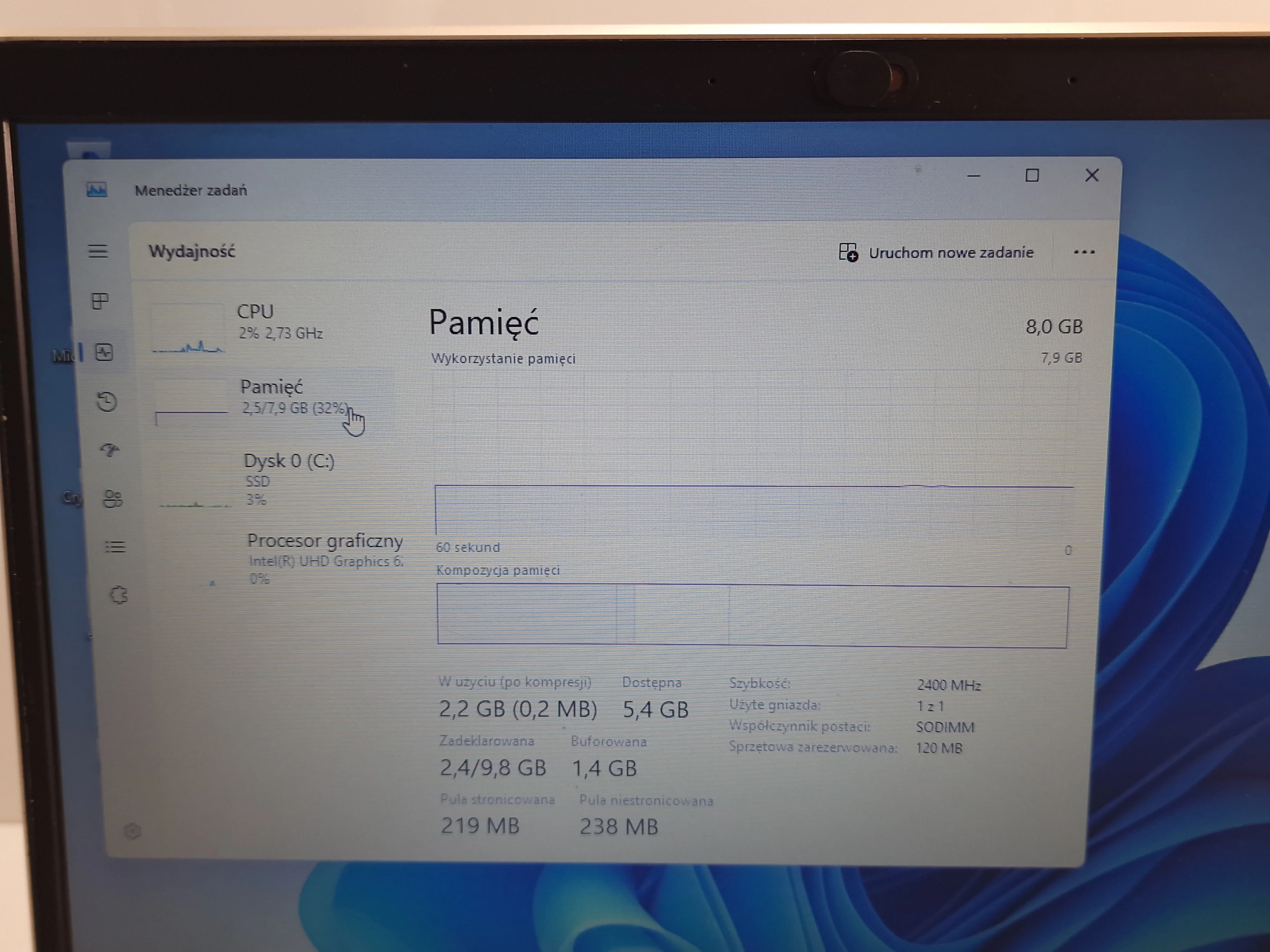Click the Task Manager app icon in title bar
The image size is (1270, 952).
pyautogui.click(x=97, y=189)
